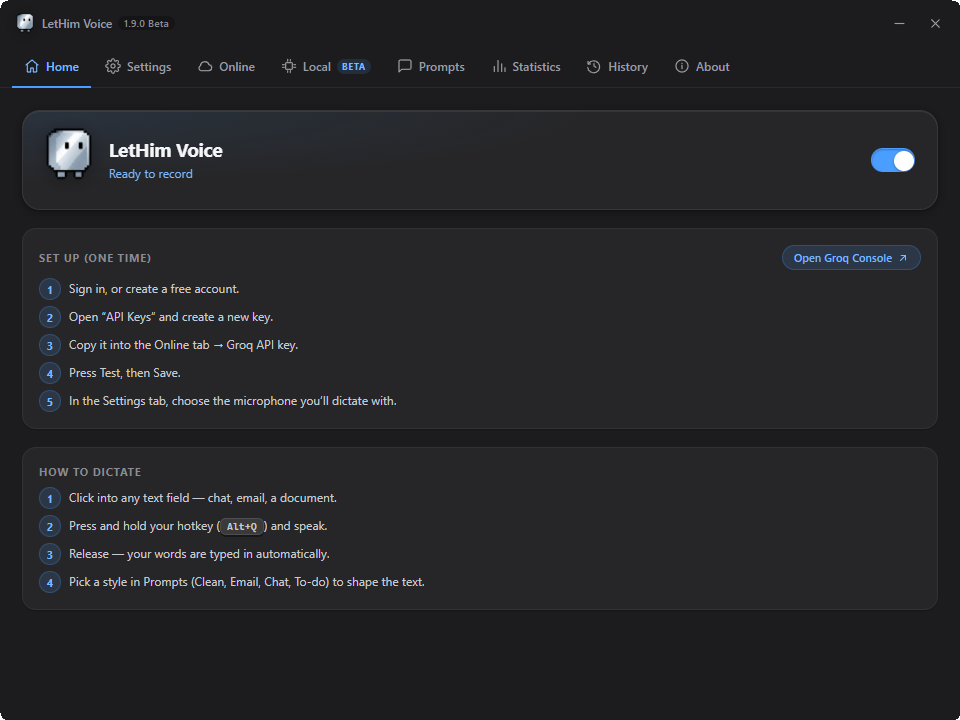Click the Home house icon
Viewport: 960px width, 720px height.
(32, 67)
